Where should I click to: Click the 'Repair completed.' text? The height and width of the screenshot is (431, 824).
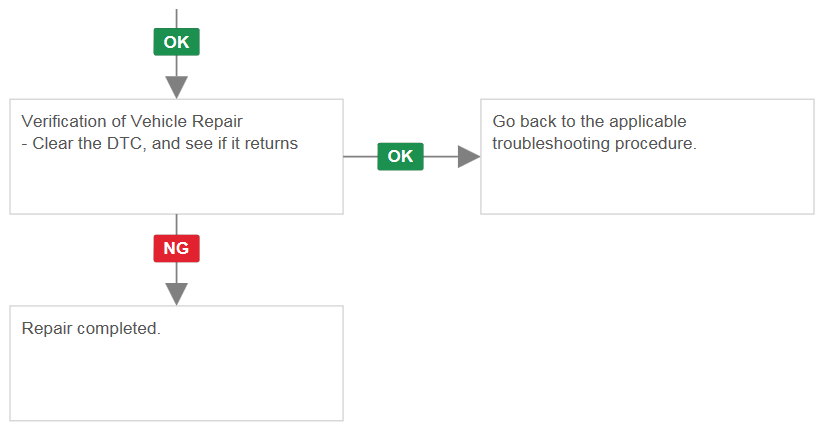(x=91, y=329)
